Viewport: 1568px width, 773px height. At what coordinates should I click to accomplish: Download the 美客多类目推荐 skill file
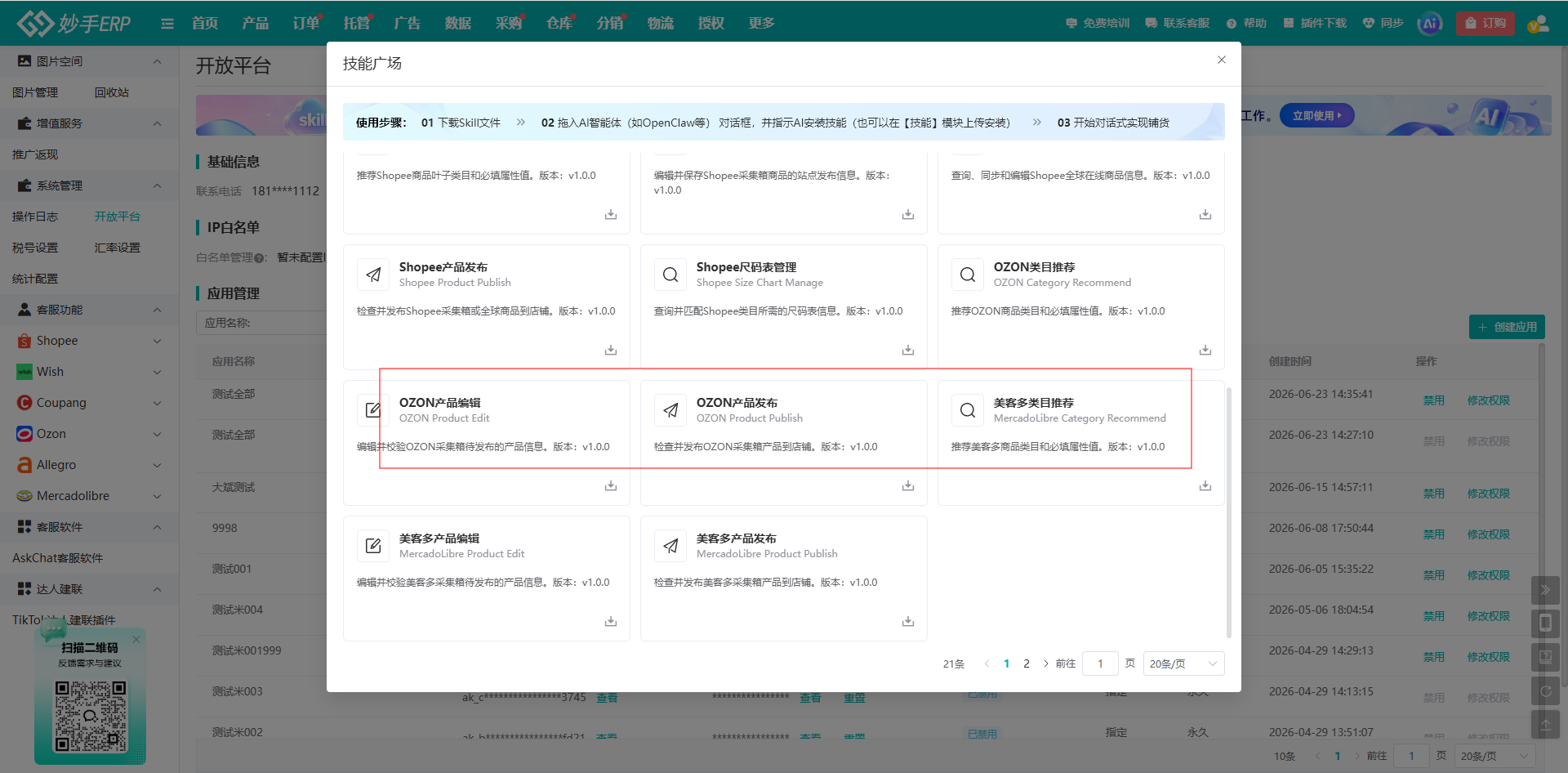(1205, 485)
